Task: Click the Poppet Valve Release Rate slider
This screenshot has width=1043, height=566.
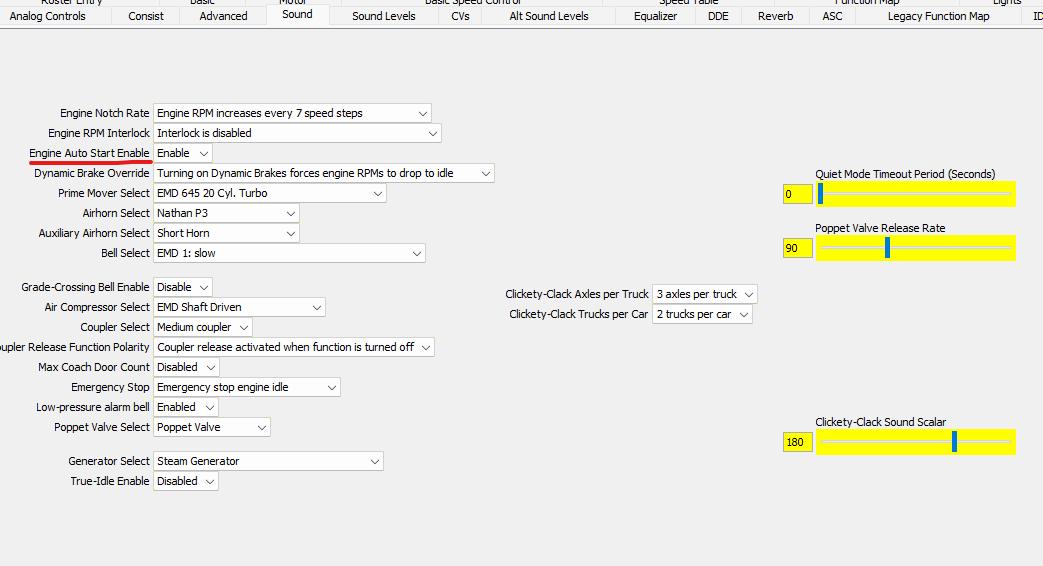Action: [x=915, y=247]
